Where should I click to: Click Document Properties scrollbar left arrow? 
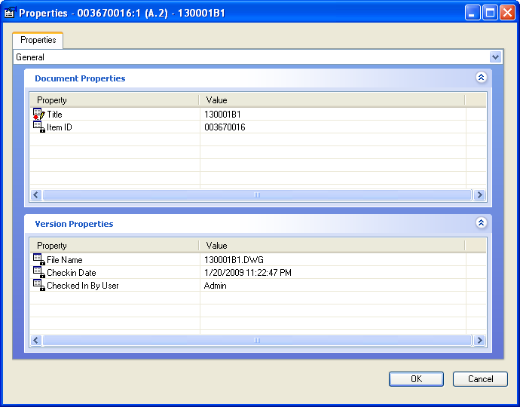point(36,195)
